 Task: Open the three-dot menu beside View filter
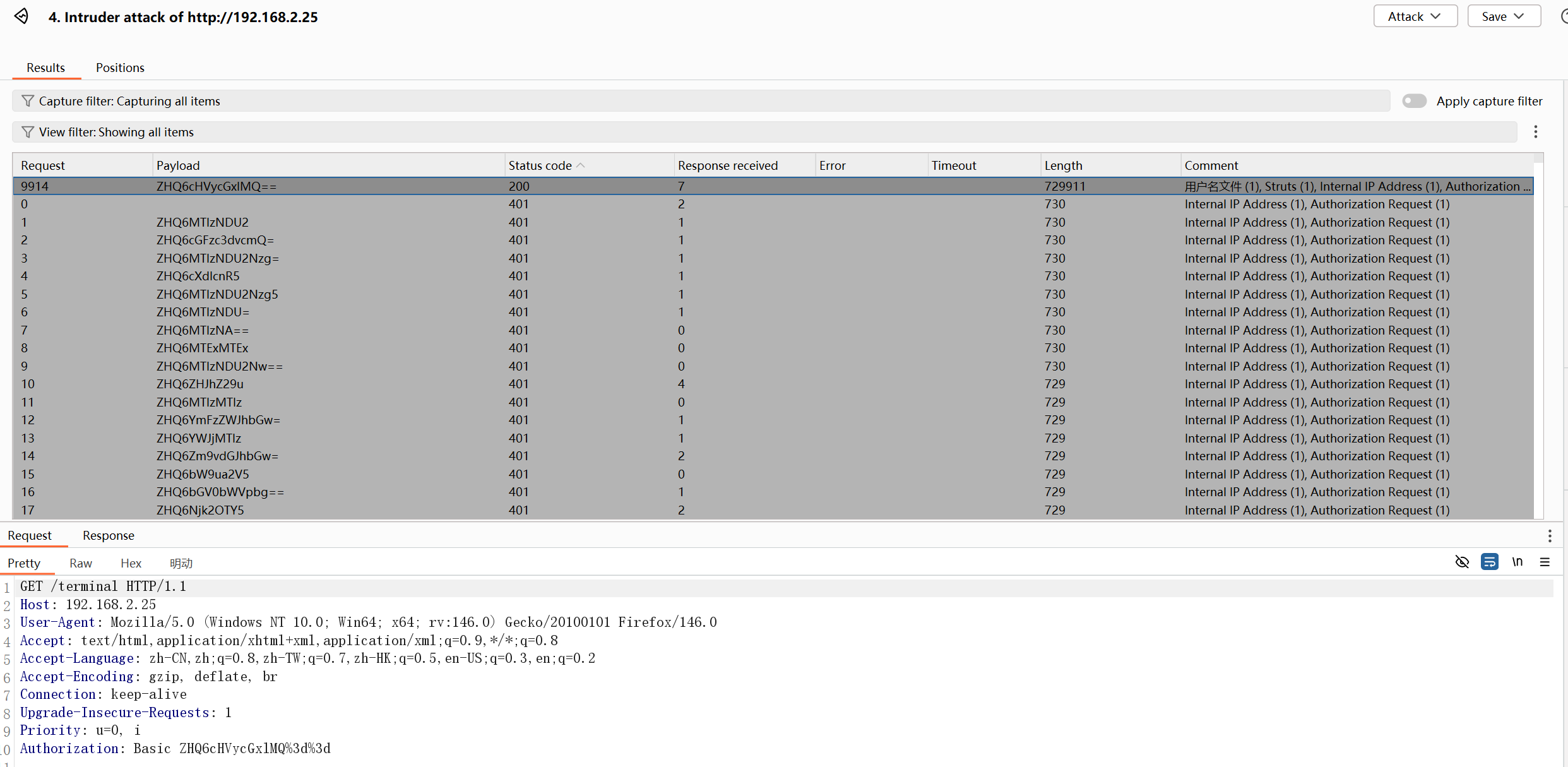pyautogui.click(x=1535, y=132)
